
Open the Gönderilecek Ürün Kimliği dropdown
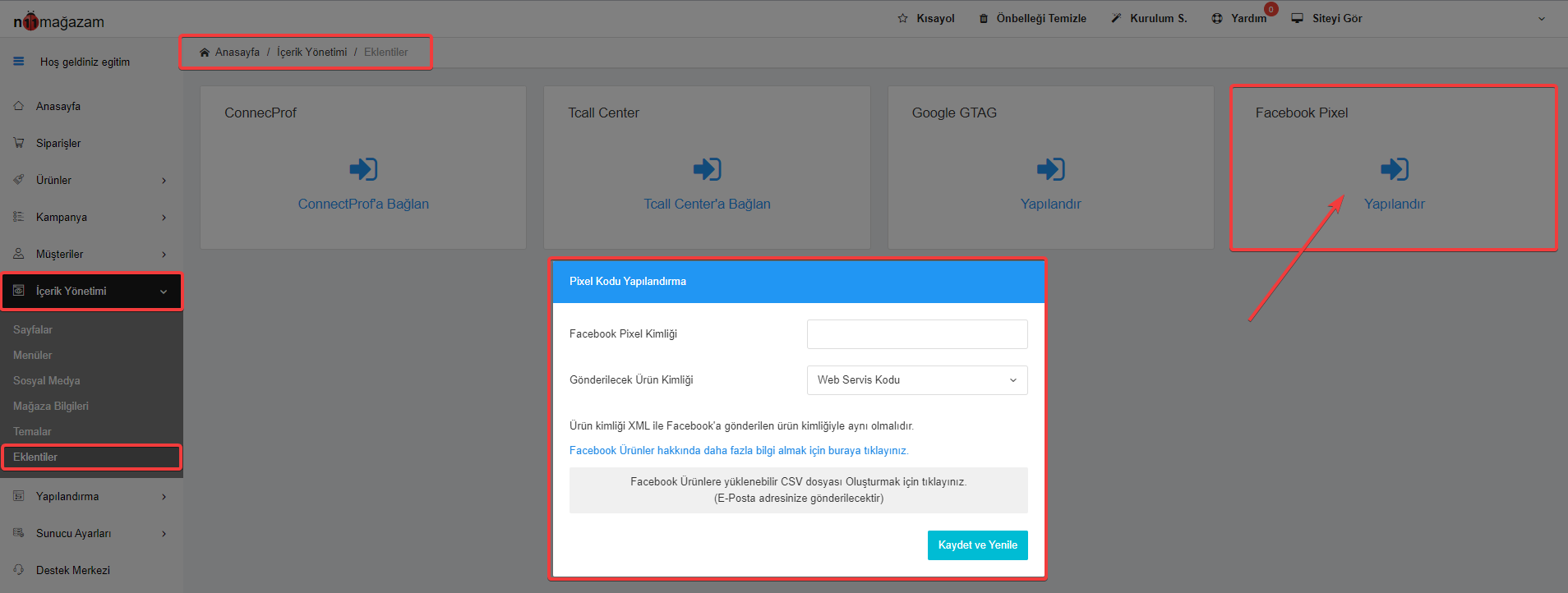(917, 380)
